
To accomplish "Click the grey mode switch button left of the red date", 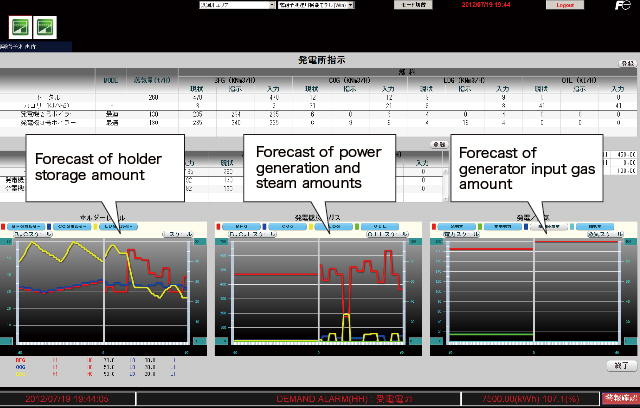I will 413,5.
